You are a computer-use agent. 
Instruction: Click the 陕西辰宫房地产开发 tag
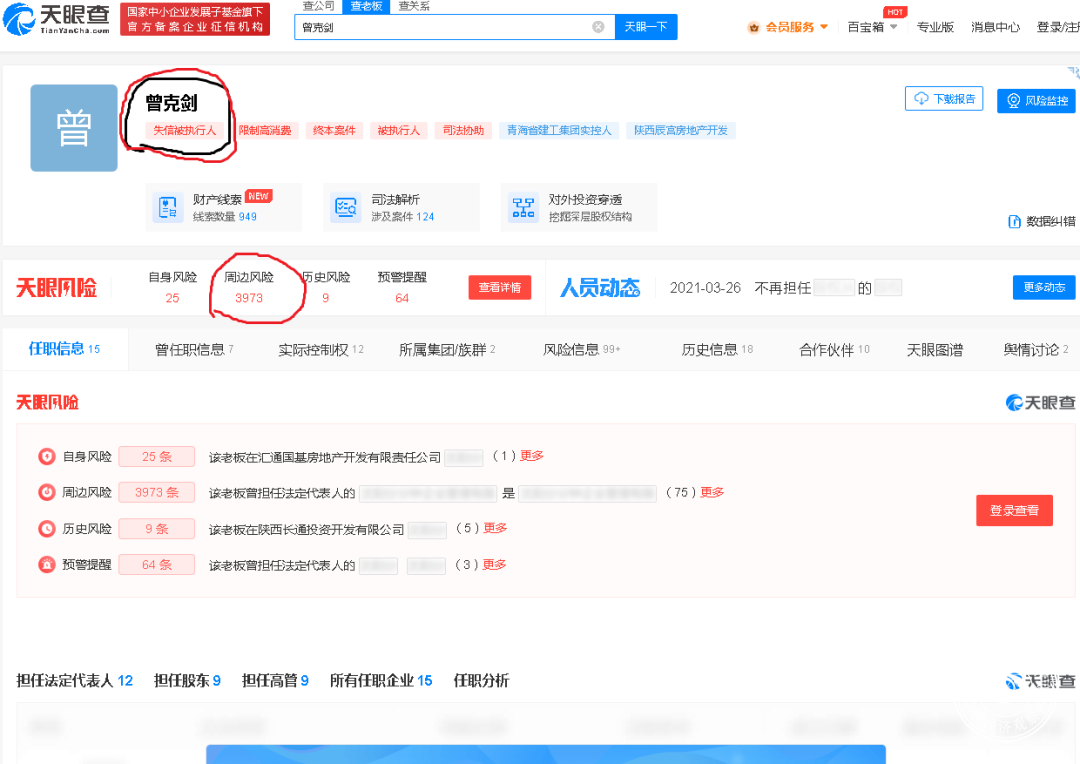click(x=681, y=130)
